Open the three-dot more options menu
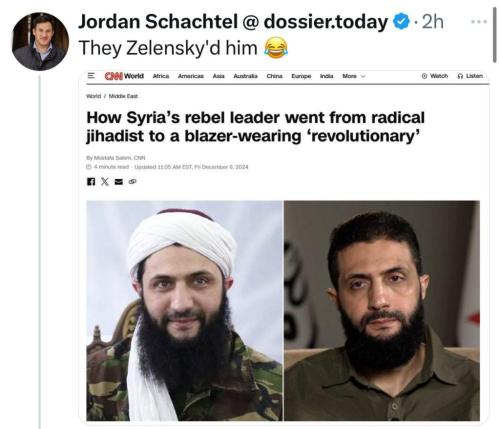 coord(479,22)
